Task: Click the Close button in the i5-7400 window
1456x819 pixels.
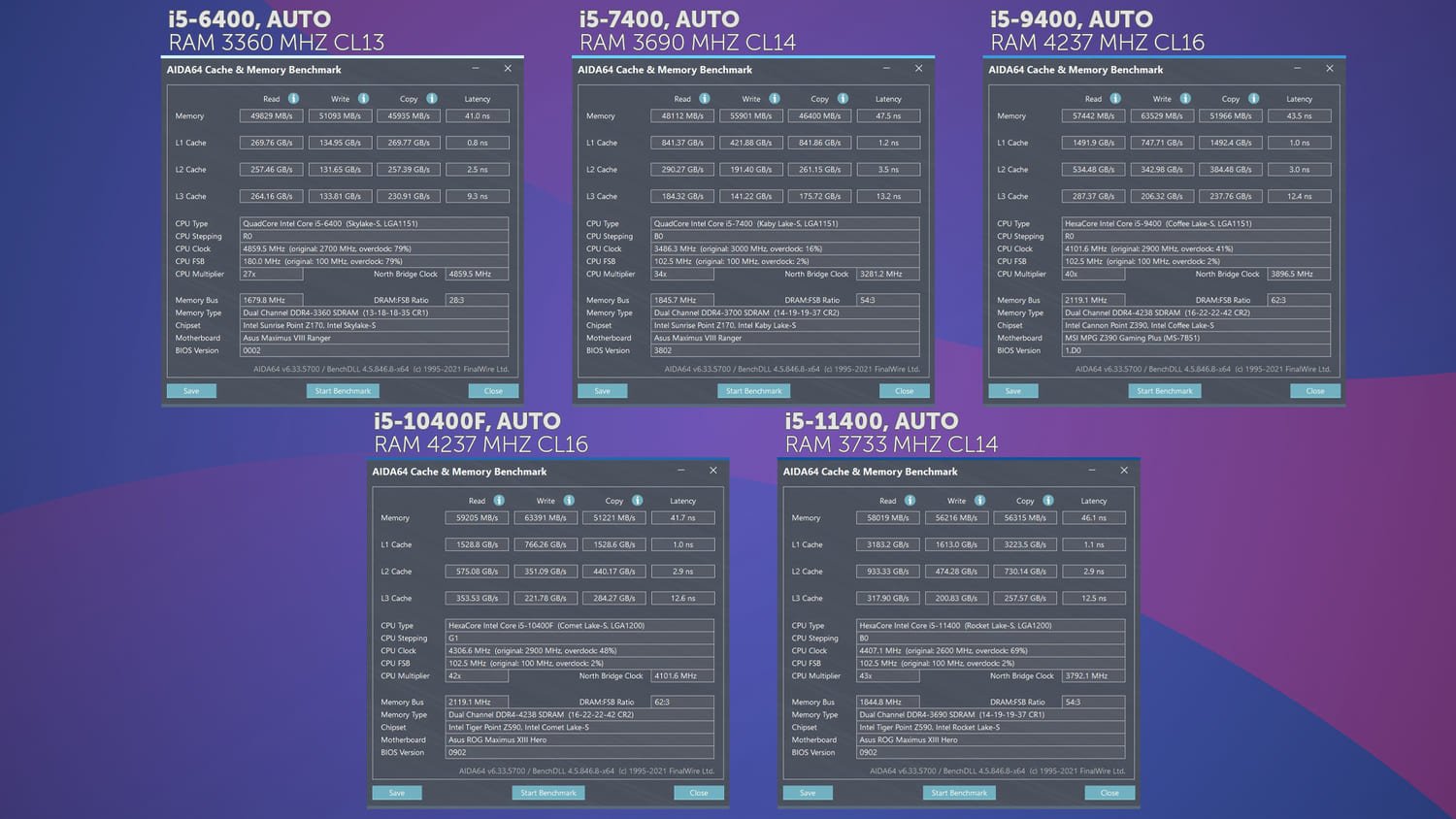Action: (x=905, y=391)
